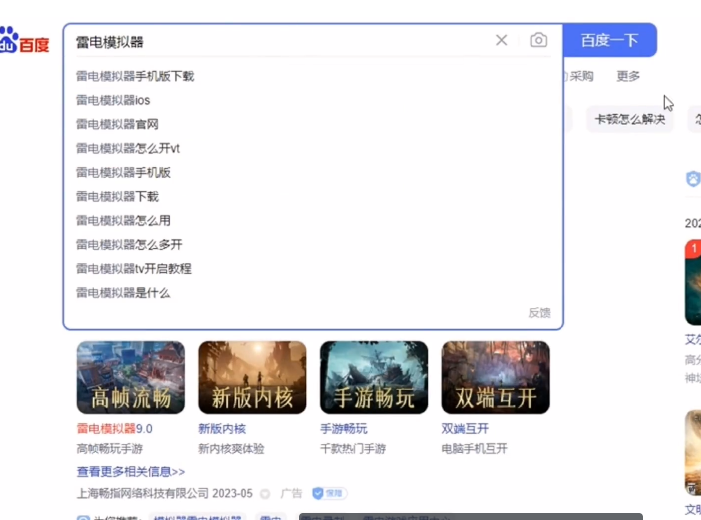Open the 双端互开 thumbnail image
Screen dimensions: 701x520
click(x=495, y=377)
